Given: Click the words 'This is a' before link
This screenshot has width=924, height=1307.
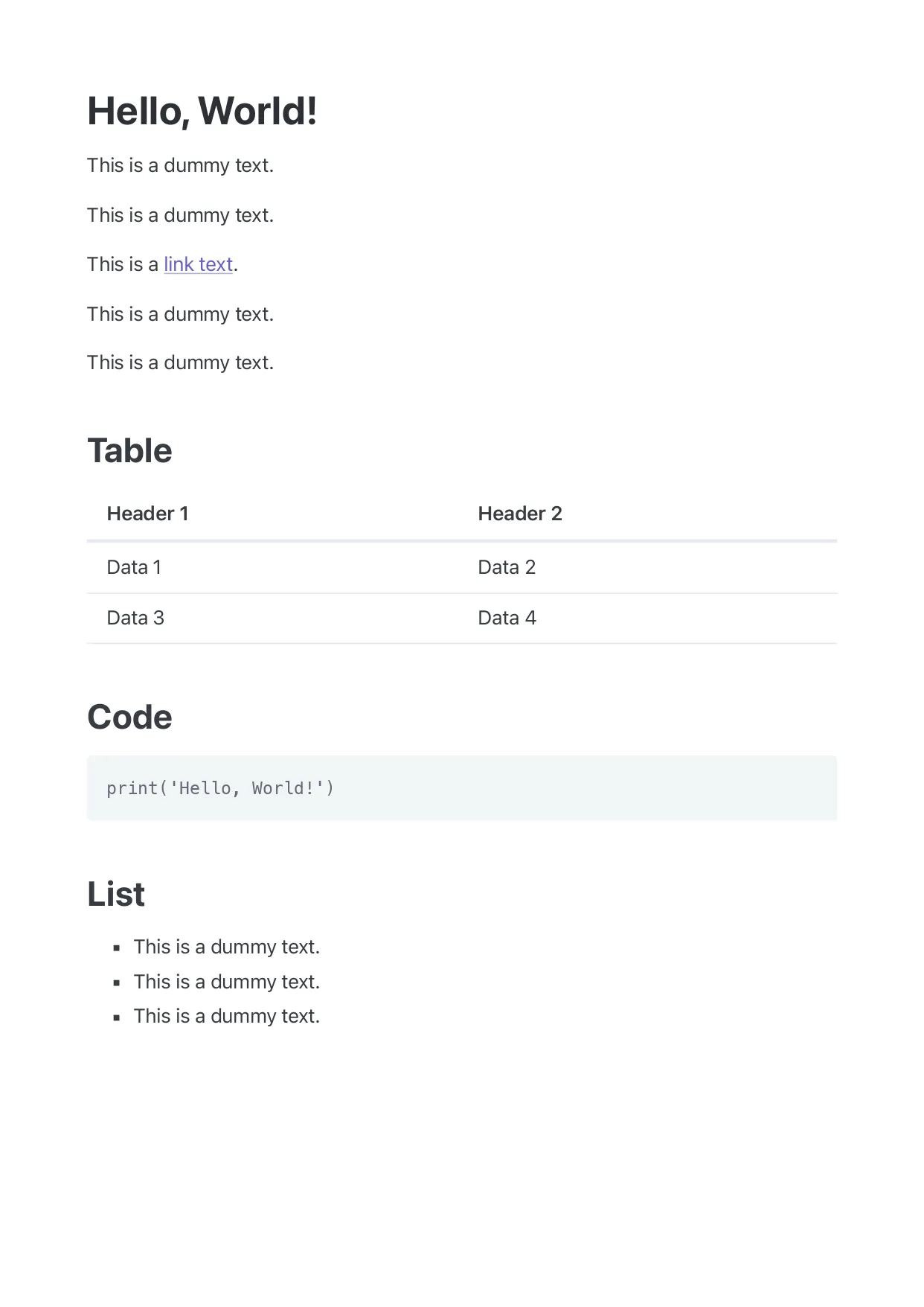Looking at the screenshot, I should pos(123,264).
